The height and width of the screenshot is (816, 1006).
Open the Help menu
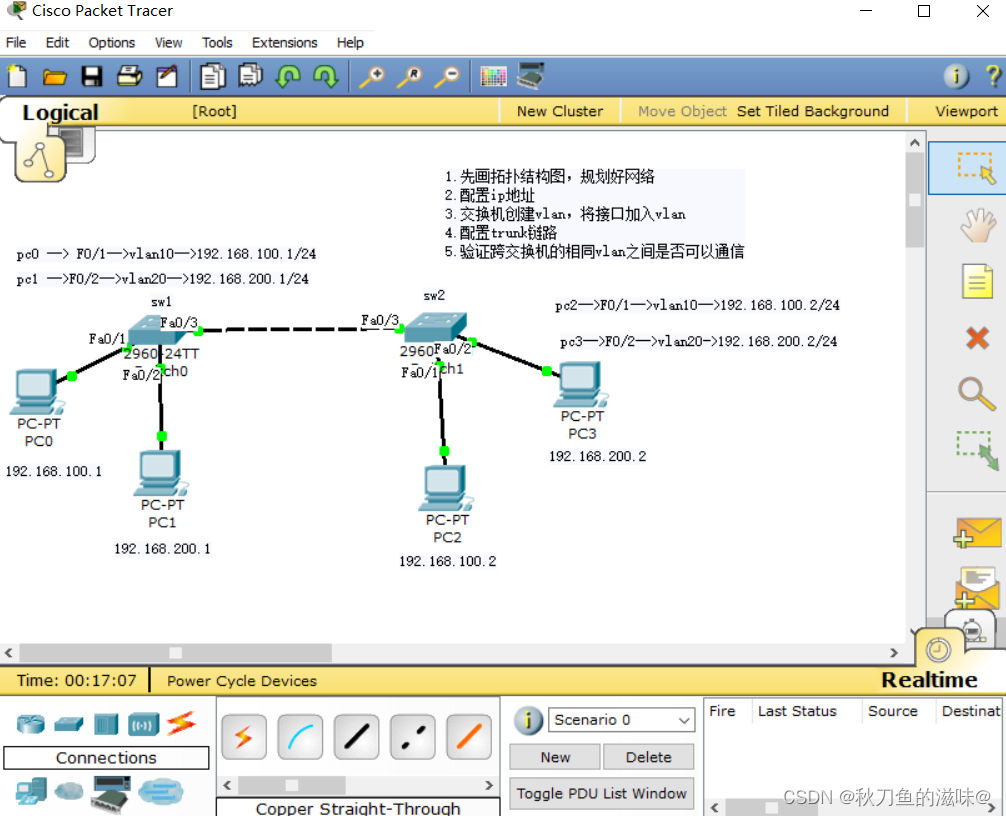coord(350,43)
